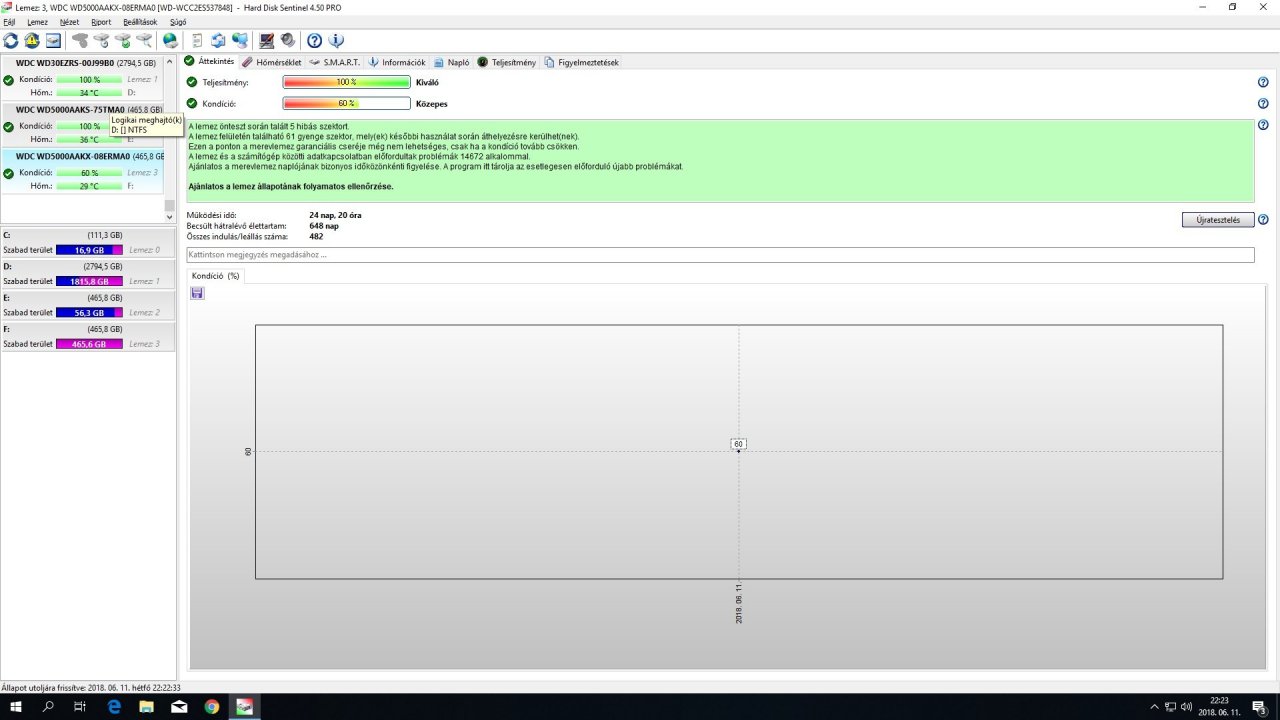Click the help icon on Kondíció row

(1263, 103)
